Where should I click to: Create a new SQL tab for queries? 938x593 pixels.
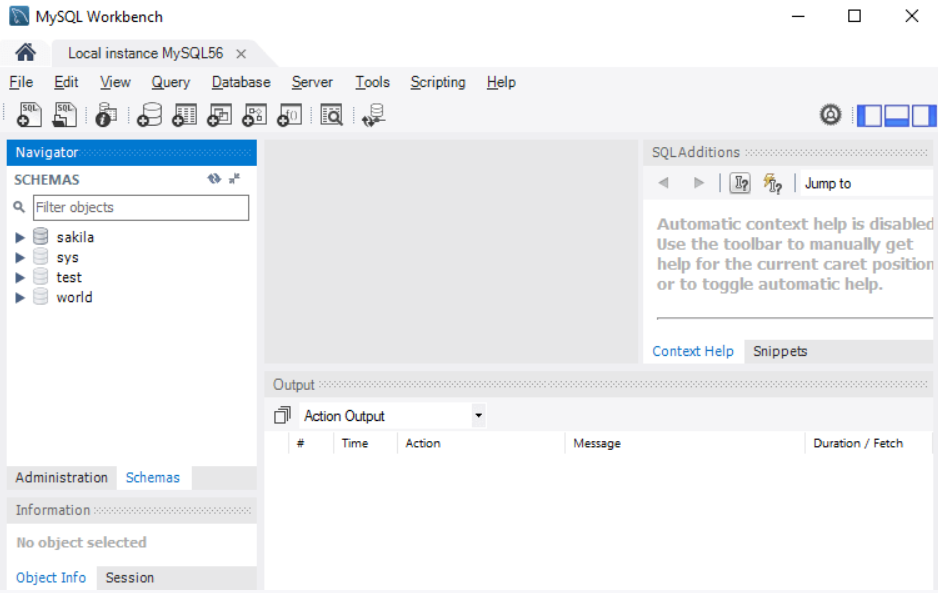(29, 114)
